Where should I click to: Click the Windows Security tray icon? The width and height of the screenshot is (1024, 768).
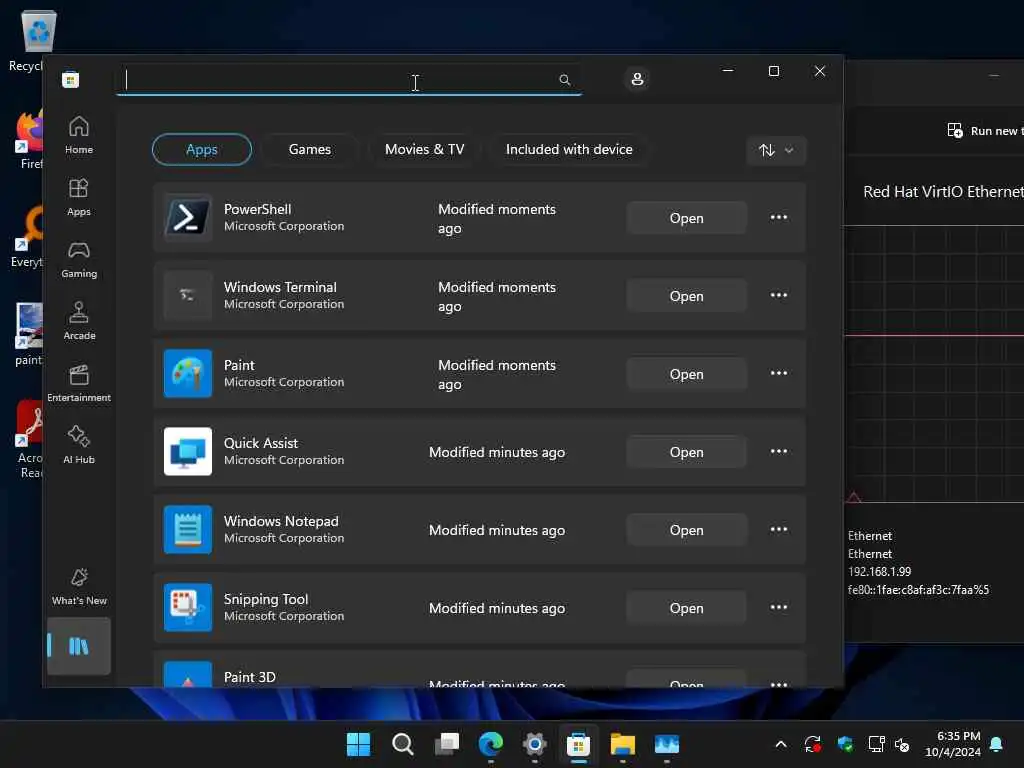pyautogui.click(x=845, y=744)
